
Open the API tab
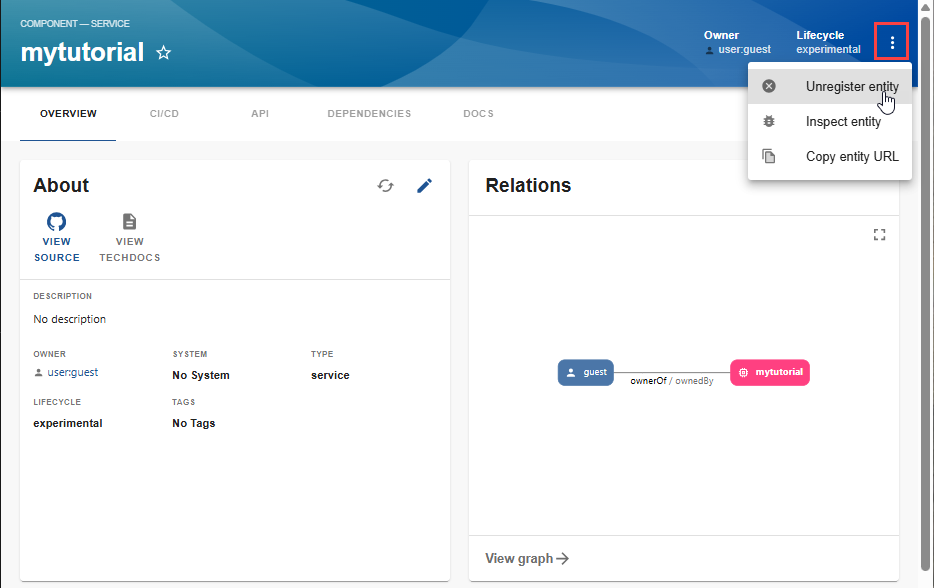pyautogui.click(x=260, y=113)
